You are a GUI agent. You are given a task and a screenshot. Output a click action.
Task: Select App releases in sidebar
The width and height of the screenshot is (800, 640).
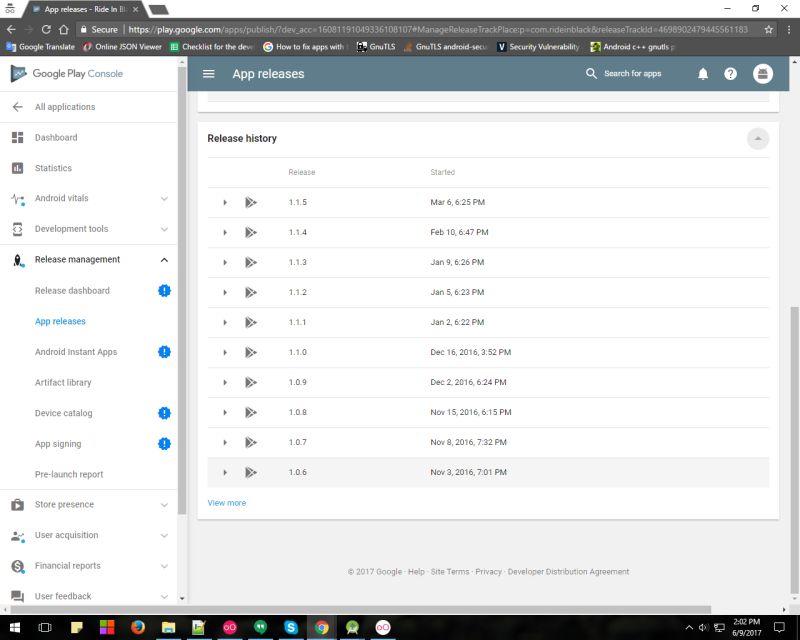pos(60,321)
